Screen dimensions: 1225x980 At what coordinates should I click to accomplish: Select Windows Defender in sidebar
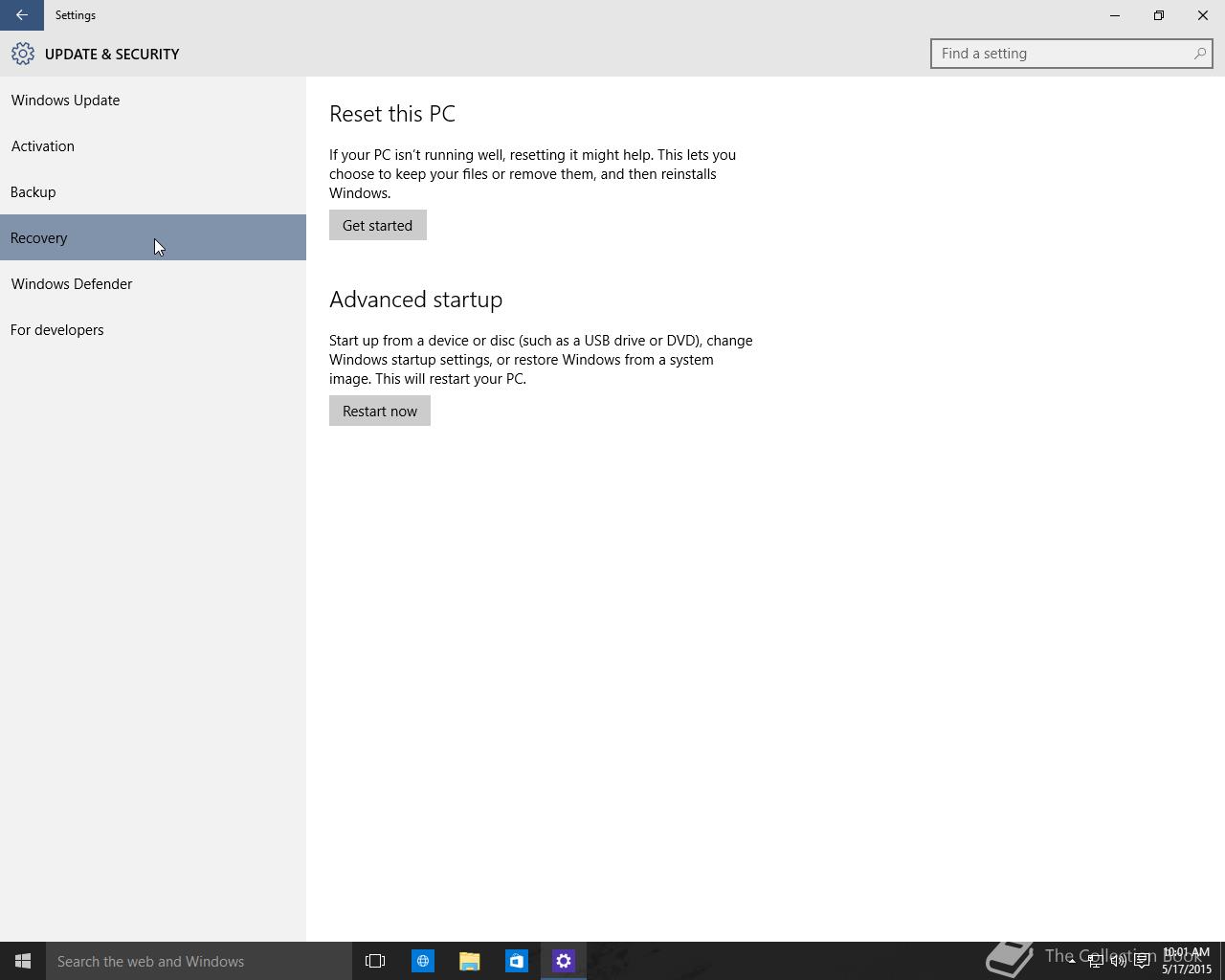click(153, 283)
